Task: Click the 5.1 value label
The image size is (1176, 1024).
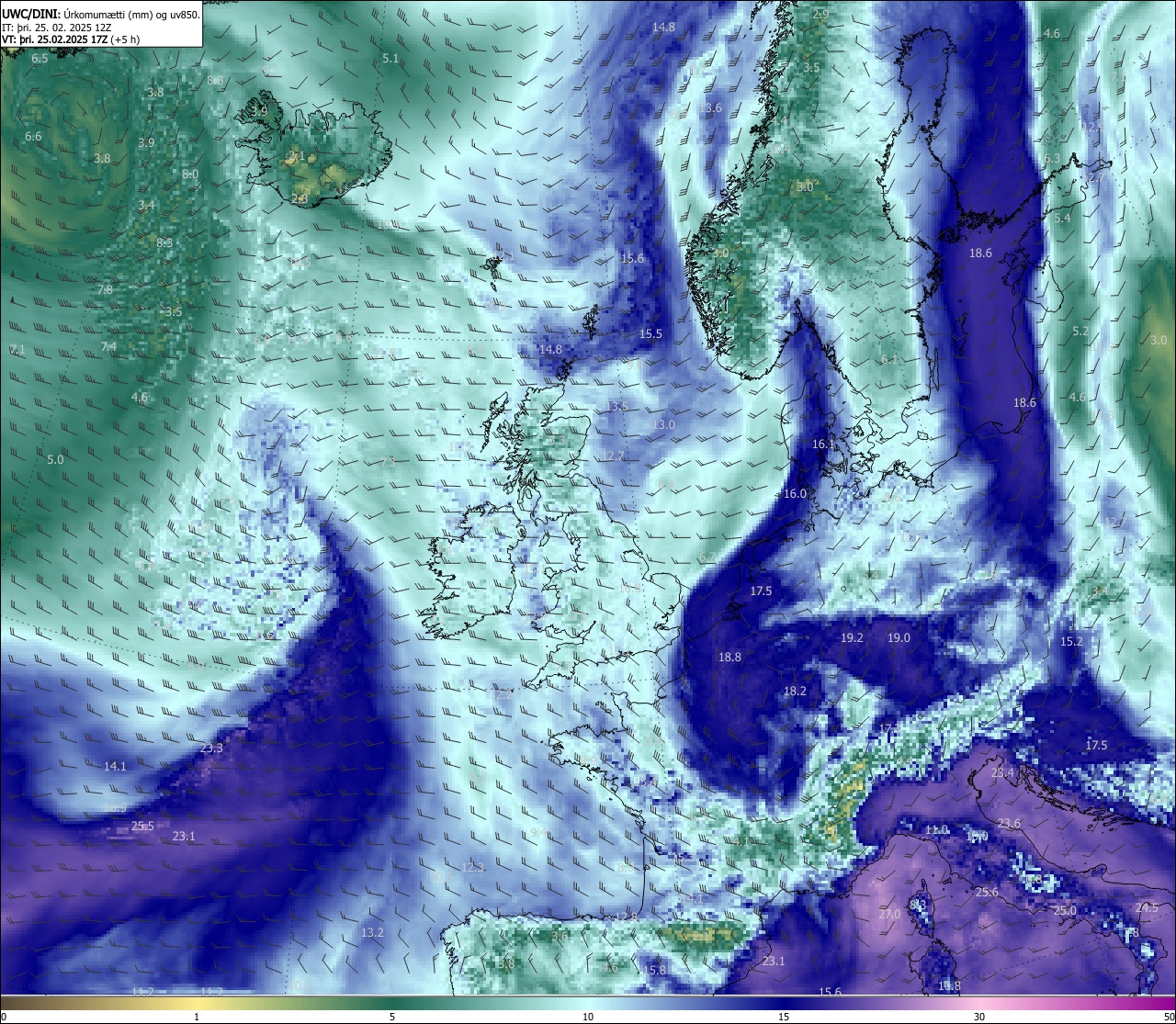Action: (390, 59)
